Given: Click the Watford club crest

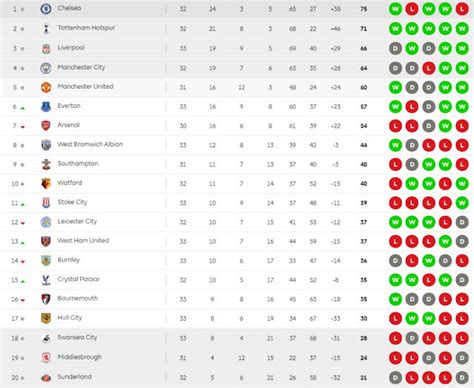Looking at the screenshot, I should (x=46, y=184).
